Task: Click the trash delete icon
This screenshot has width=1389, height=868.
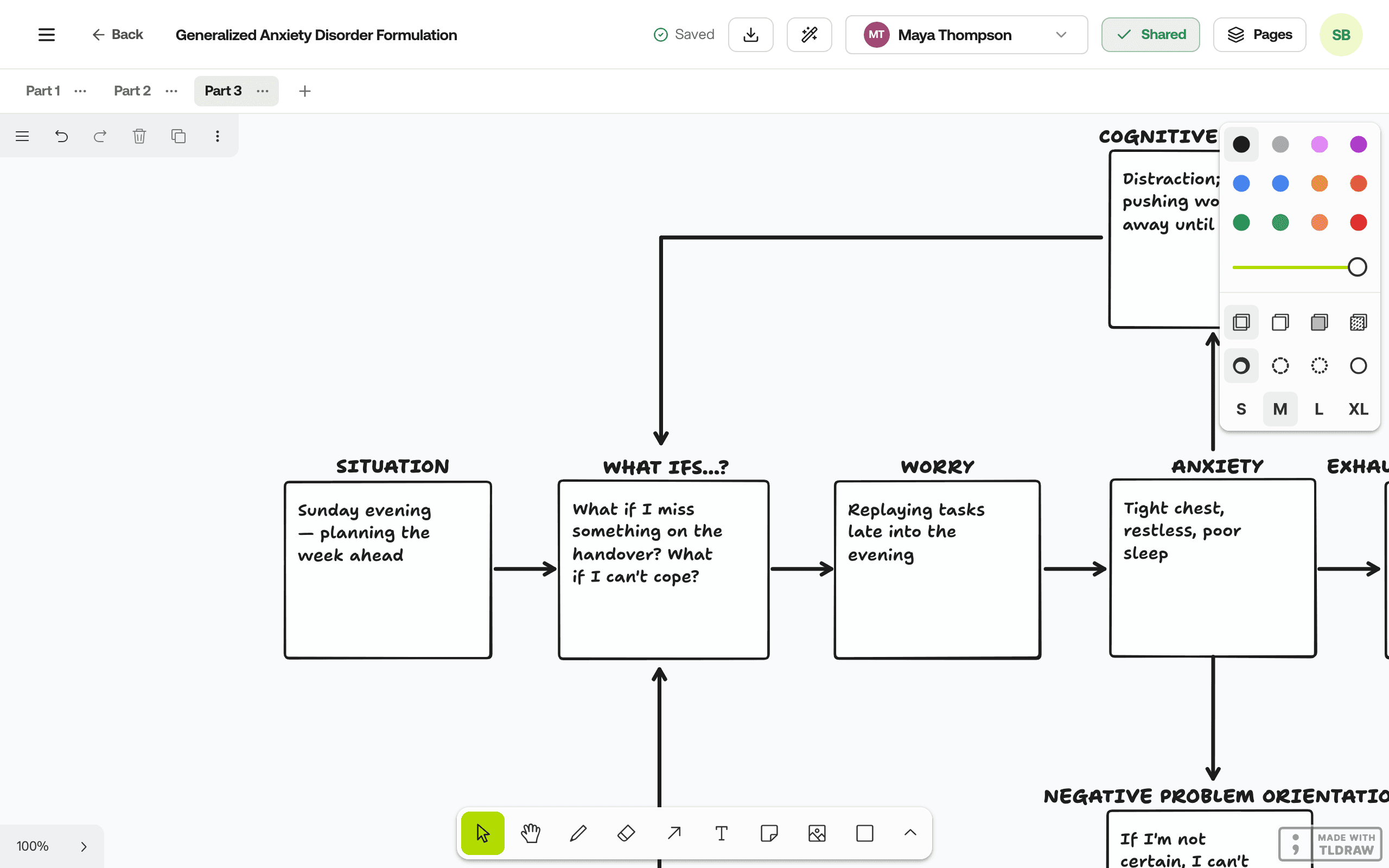Action: coord(139,136)
